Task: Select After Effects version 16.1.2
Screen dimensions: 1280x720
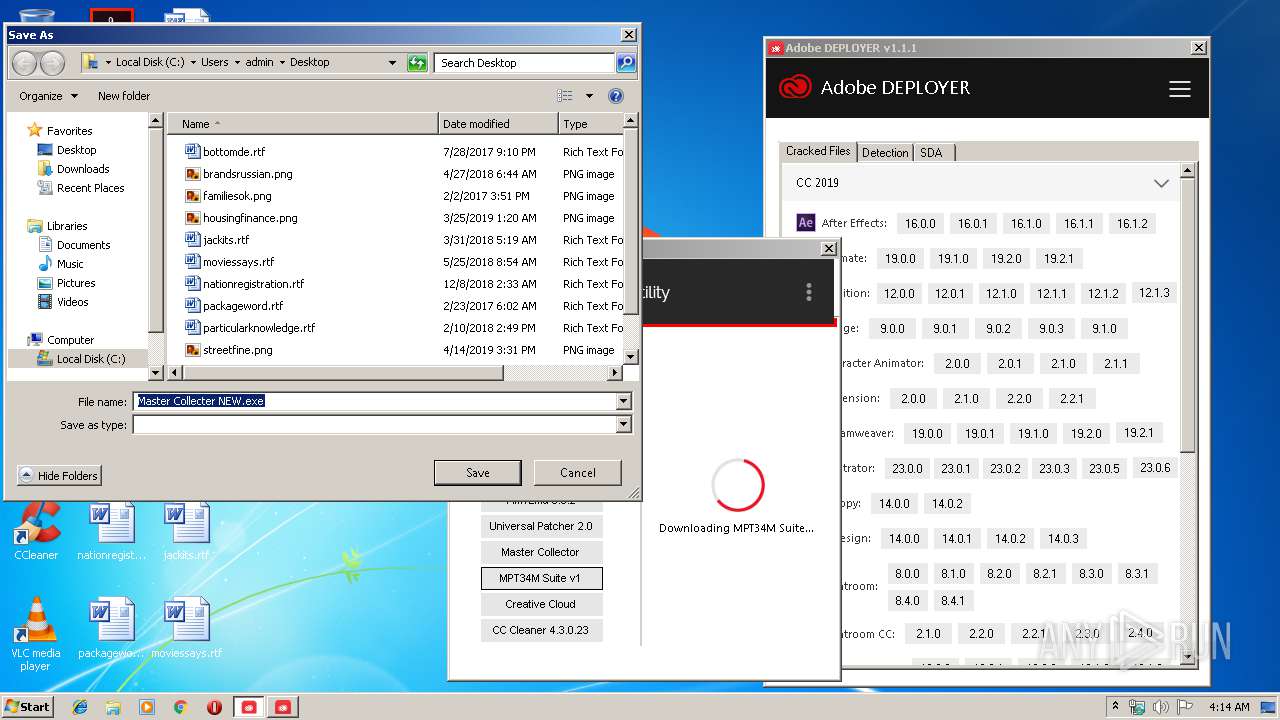Action: point(1132,223)
